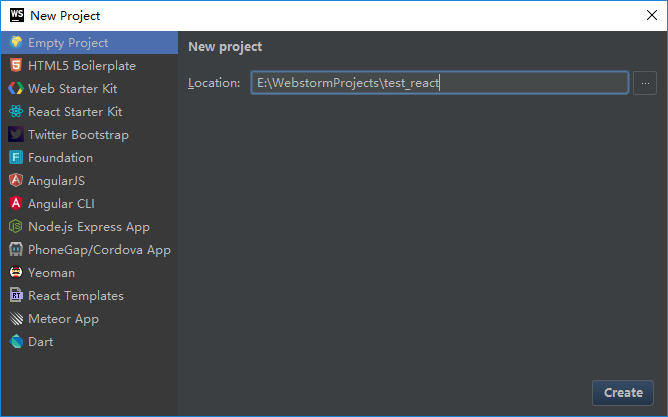Select Dart project type
Viewport: 668px width, 417px height.
pyautogui.click(x=89, y=342)
